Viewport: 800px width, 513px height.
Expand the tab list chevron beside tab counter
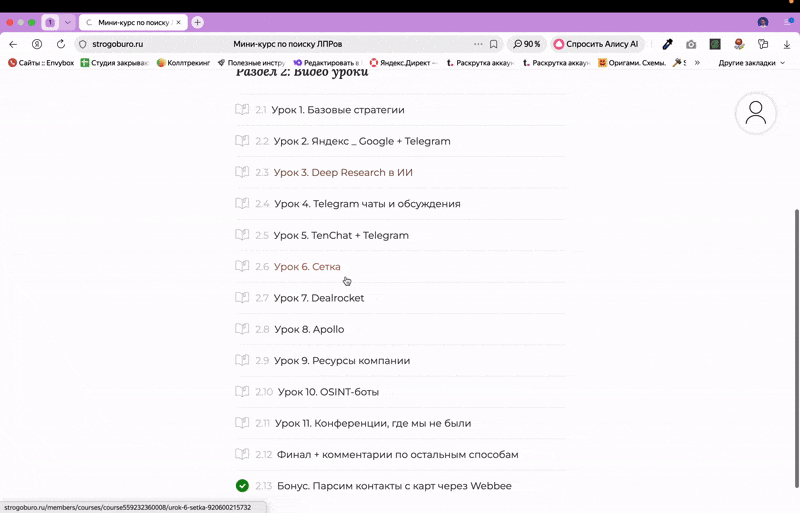click(67, 22)
